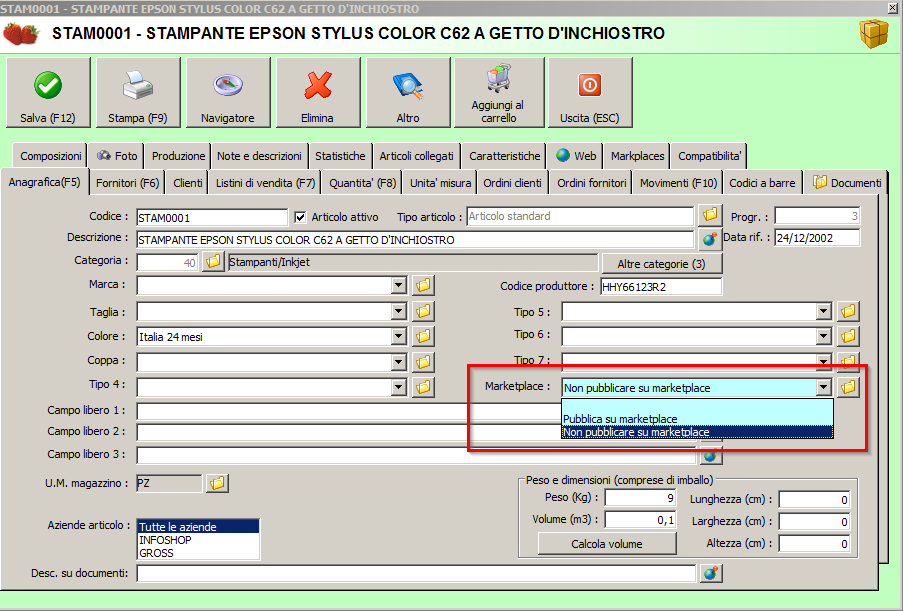The image size is (903, 611).
Task: Open the Navigatore compass button
Action: (228, 92)
